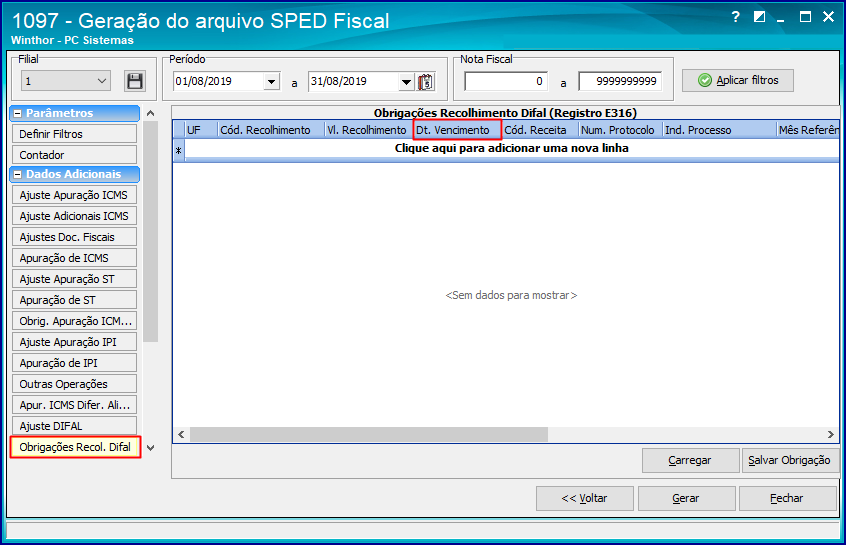Screen dimensions: 846x545
Task: Click the << Voltar button
Action: (584, 498)
